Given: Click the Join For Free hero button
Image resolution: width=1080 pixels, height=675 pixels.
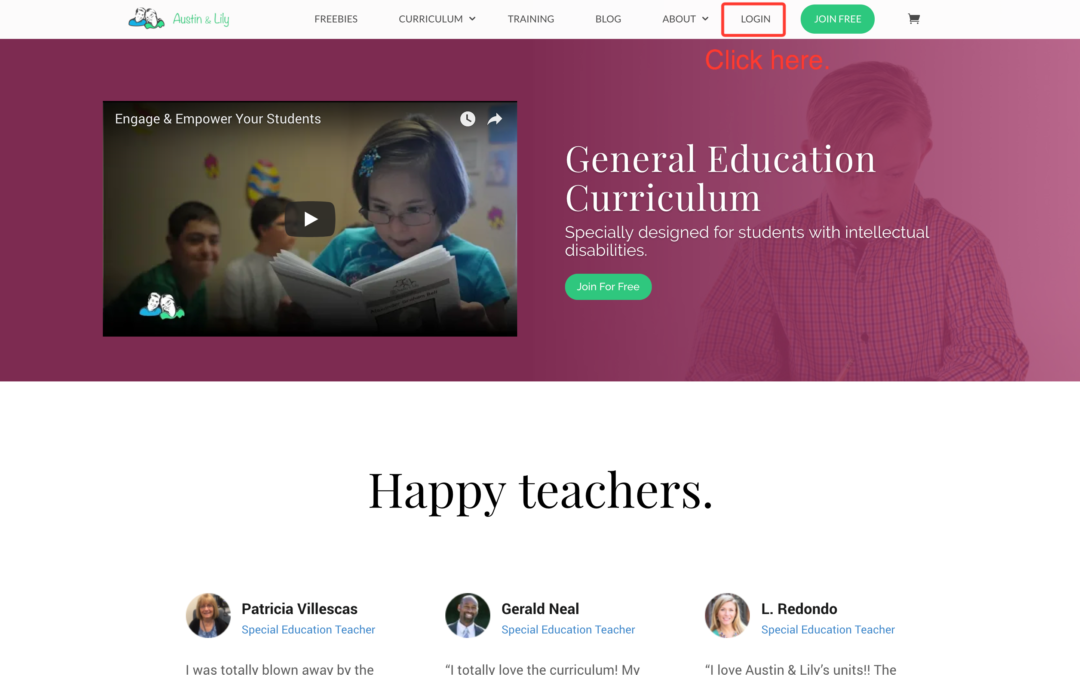Looking at the screenshot, I should (608, 287).
